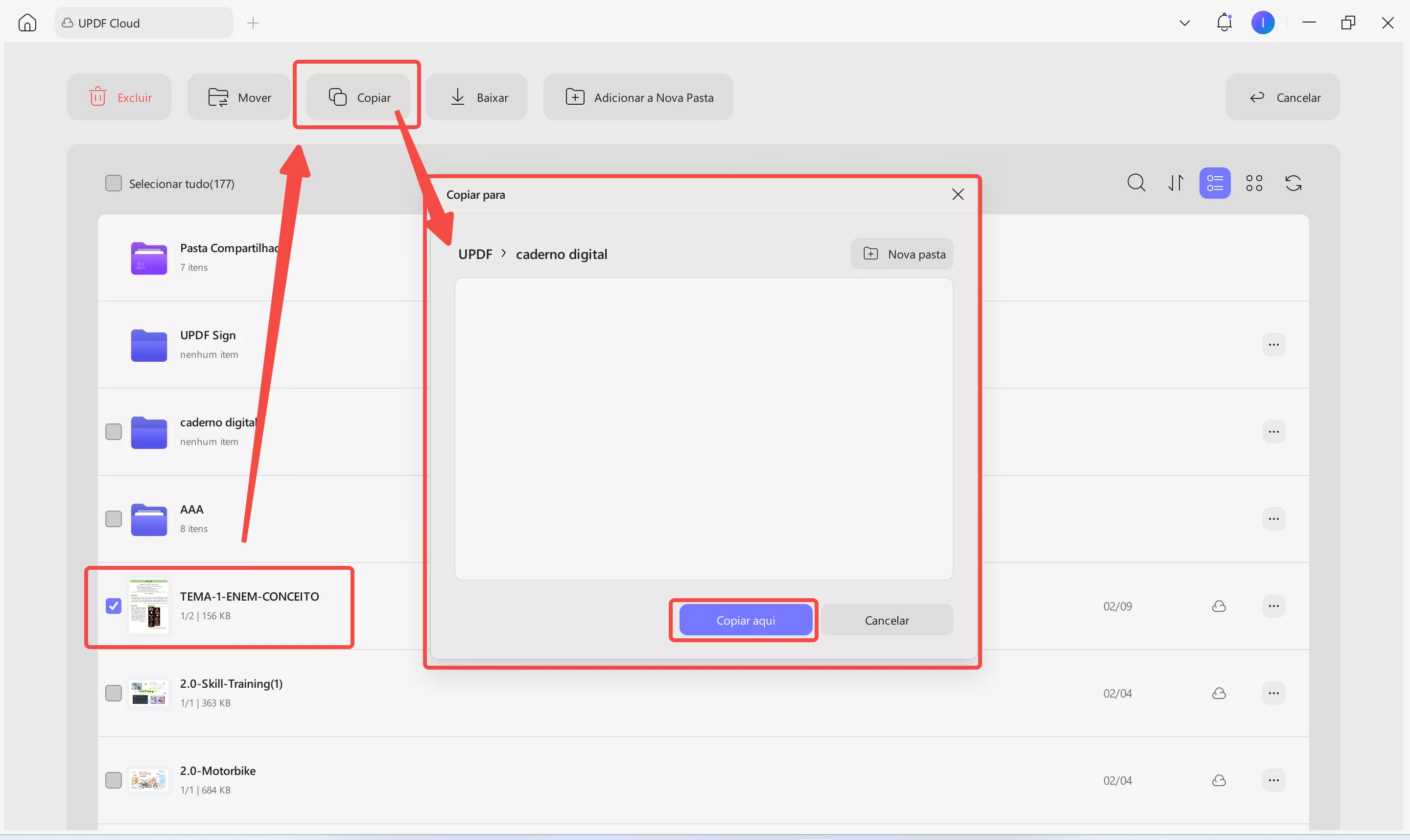The width and height of the screenshot is (1410, 840).
Task: Open the sort order icon
Action: point(1175,183)
